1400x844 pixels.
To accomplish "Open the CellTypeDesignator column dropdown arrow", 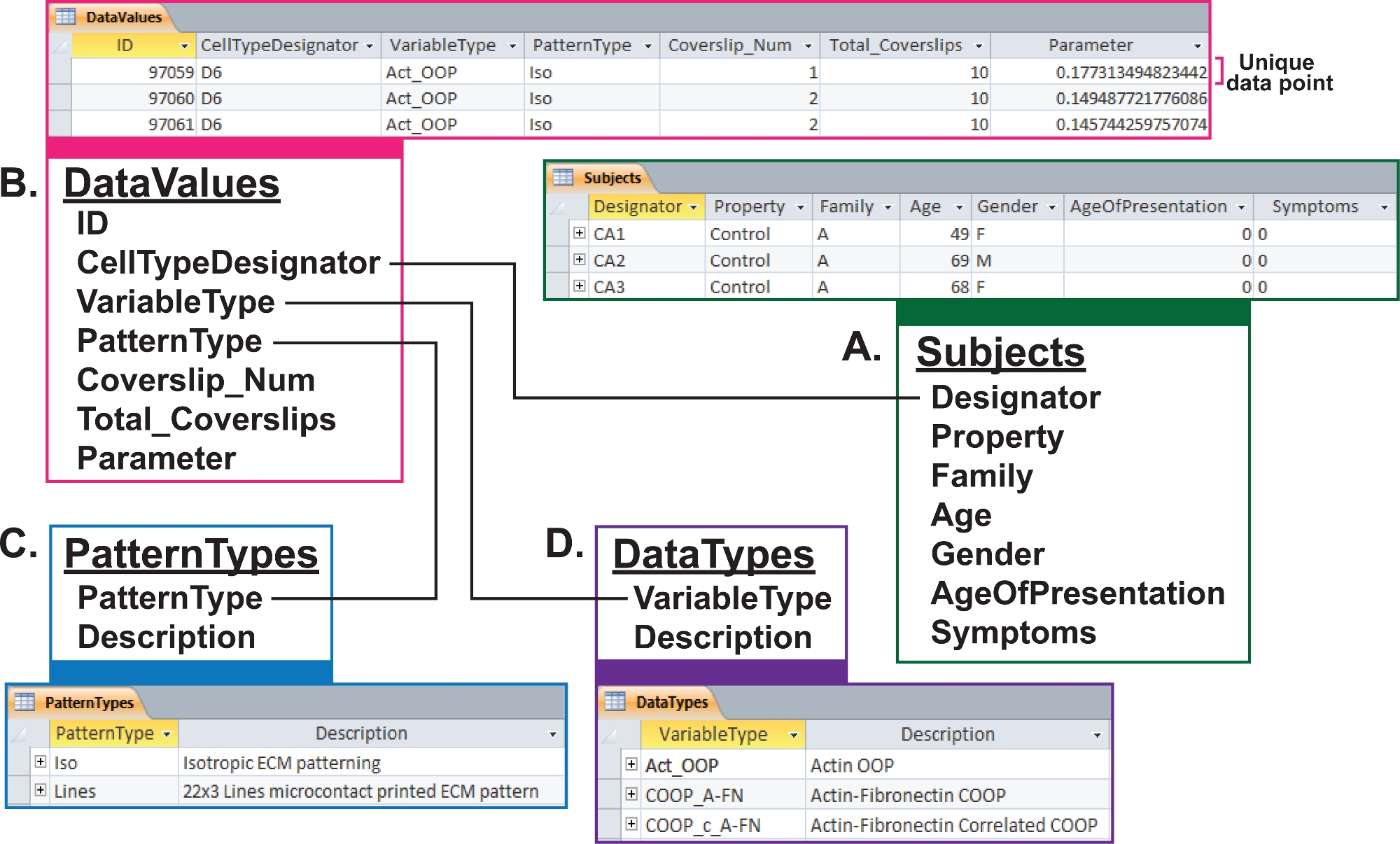I will pos(370,46).
